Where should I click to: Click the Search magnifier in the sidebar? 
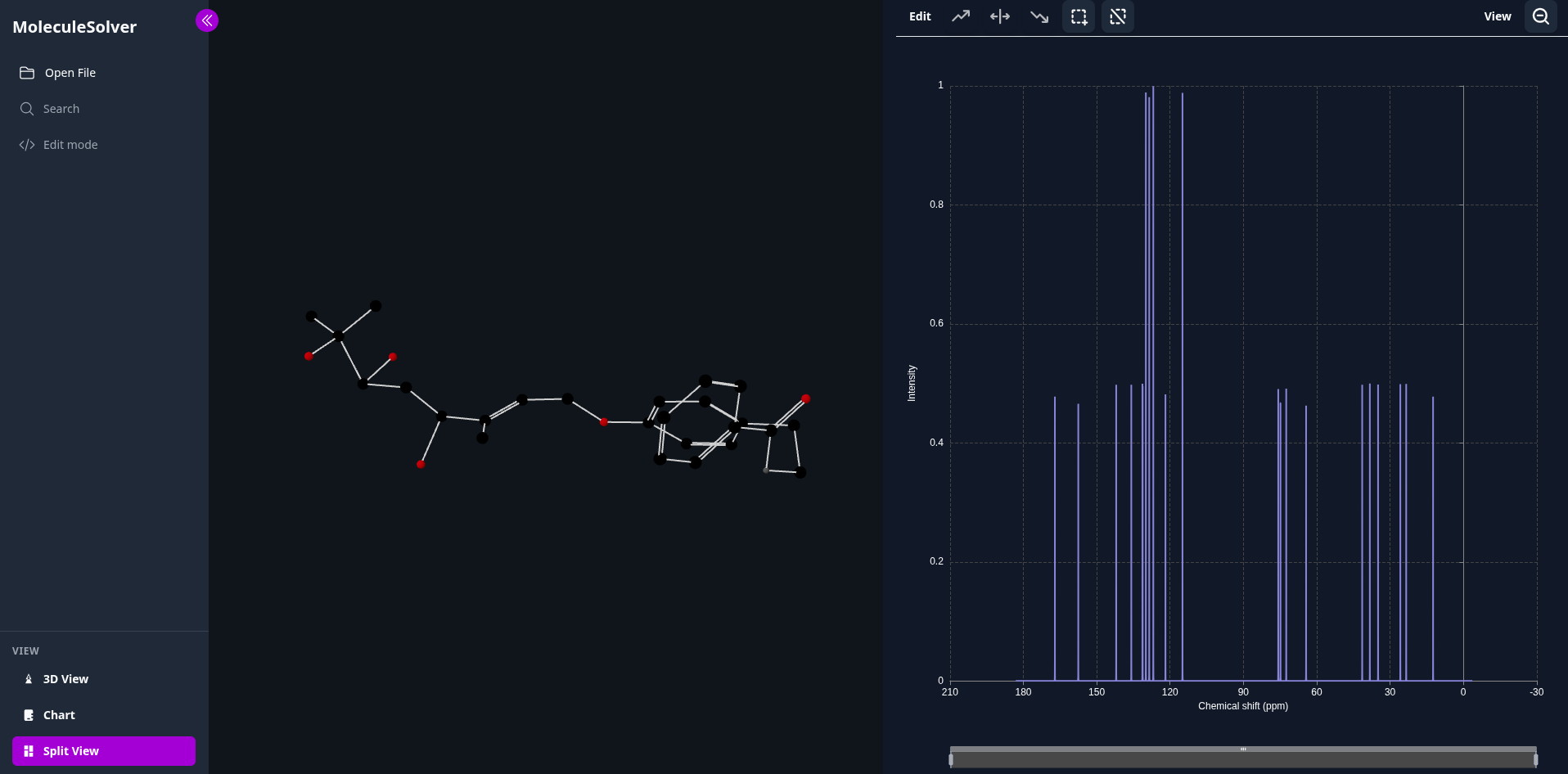[x=26, y=109]
